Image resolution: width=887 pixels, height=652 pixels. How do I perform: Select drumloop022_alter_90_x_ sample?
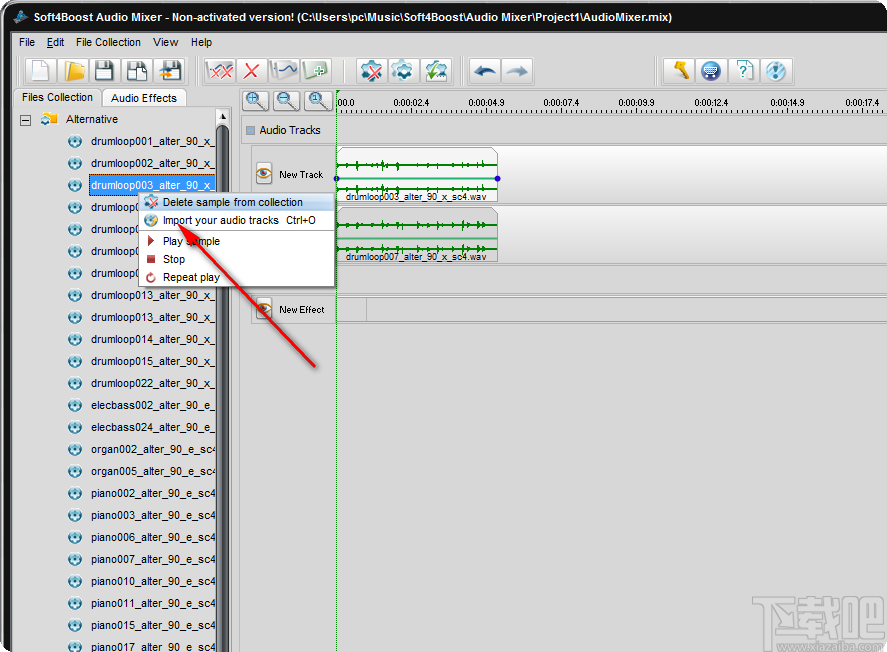pos(152,383)
